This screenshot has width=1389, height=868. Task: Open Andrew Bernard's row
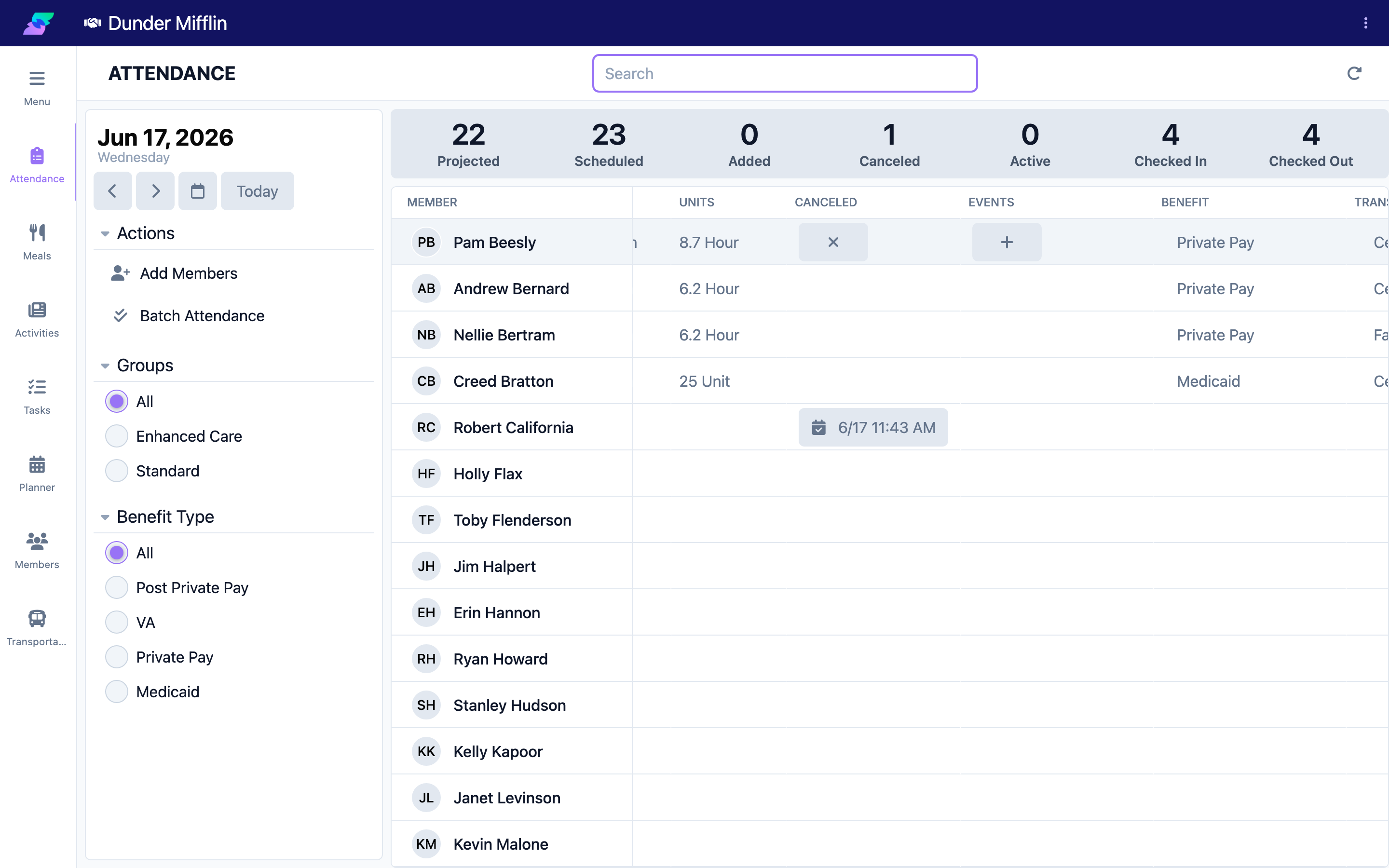pyautogui.click(x=890, y=288)
